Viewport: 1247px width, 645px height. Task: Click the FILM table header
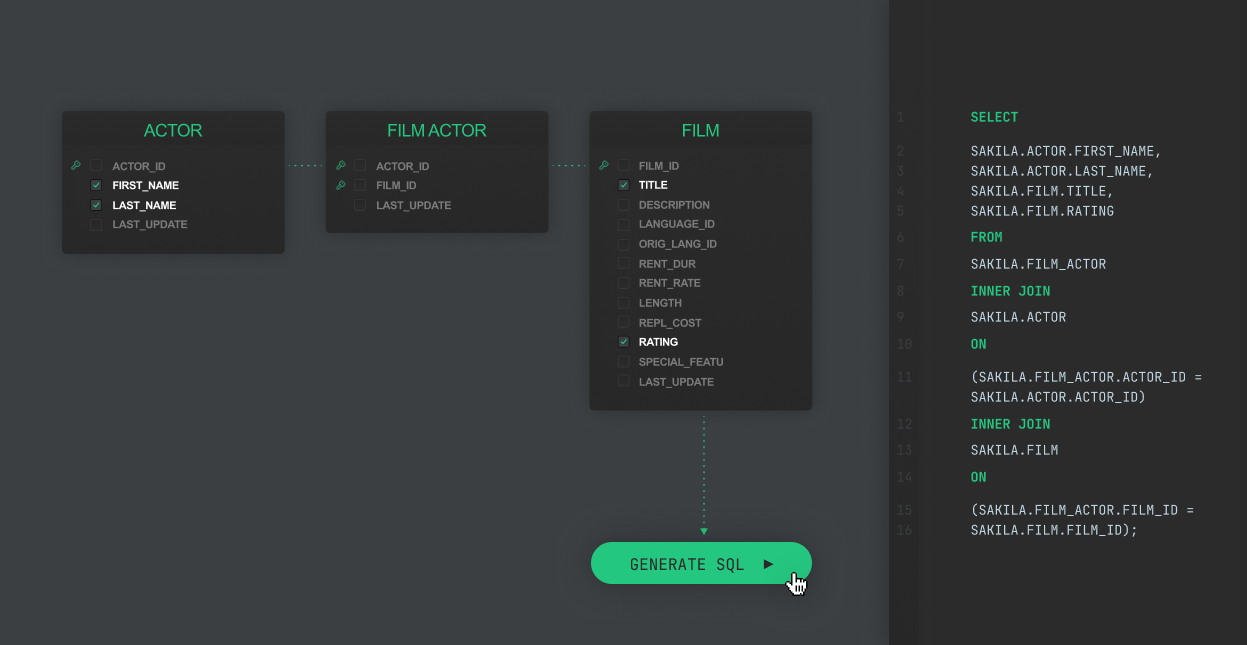click(700, 130)
